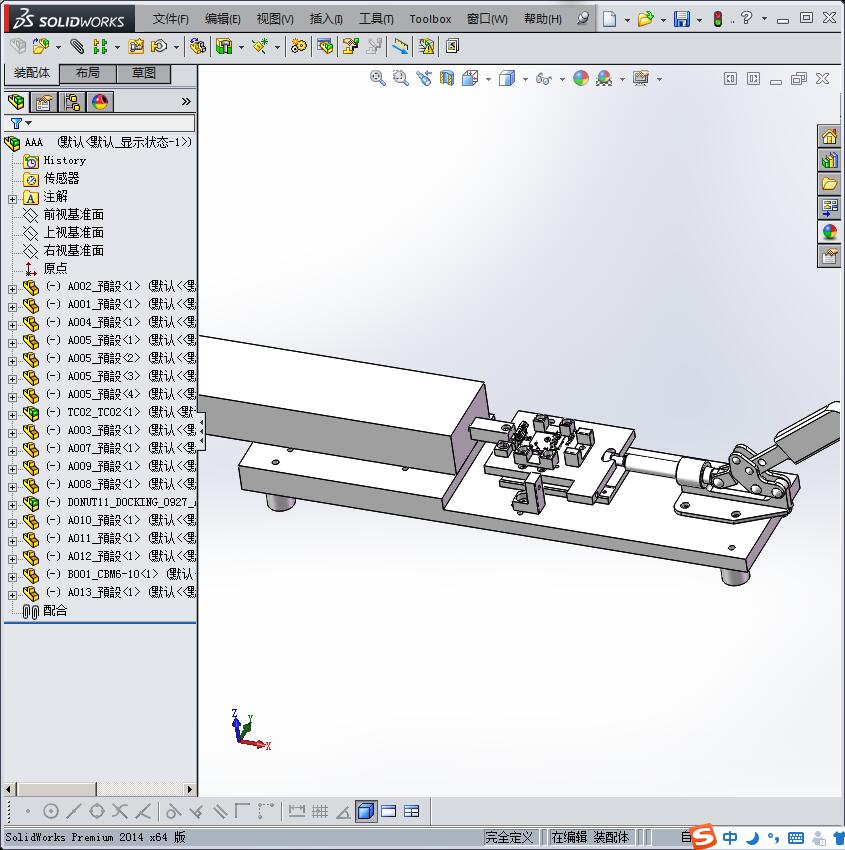Click the Mate paperclip icon

[78, 47]
